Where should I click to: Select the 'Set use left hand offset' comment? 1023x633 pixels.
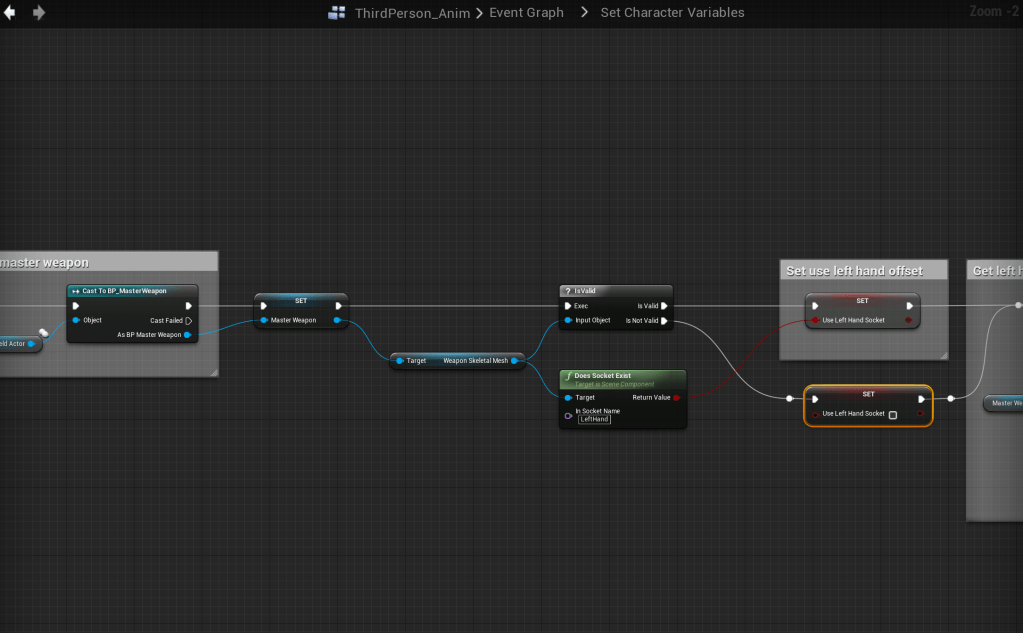pos(853,271)
